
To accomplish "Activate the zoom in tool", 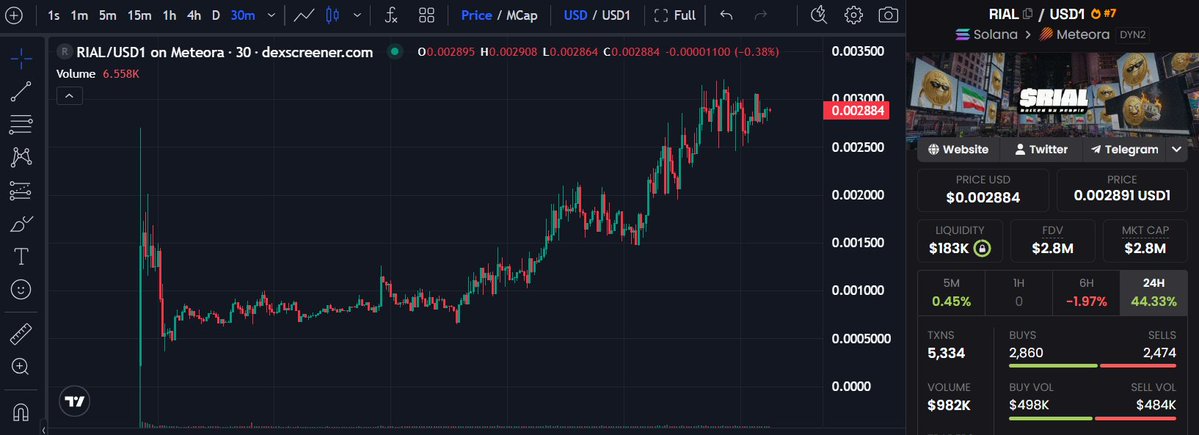I will [21, 367].
